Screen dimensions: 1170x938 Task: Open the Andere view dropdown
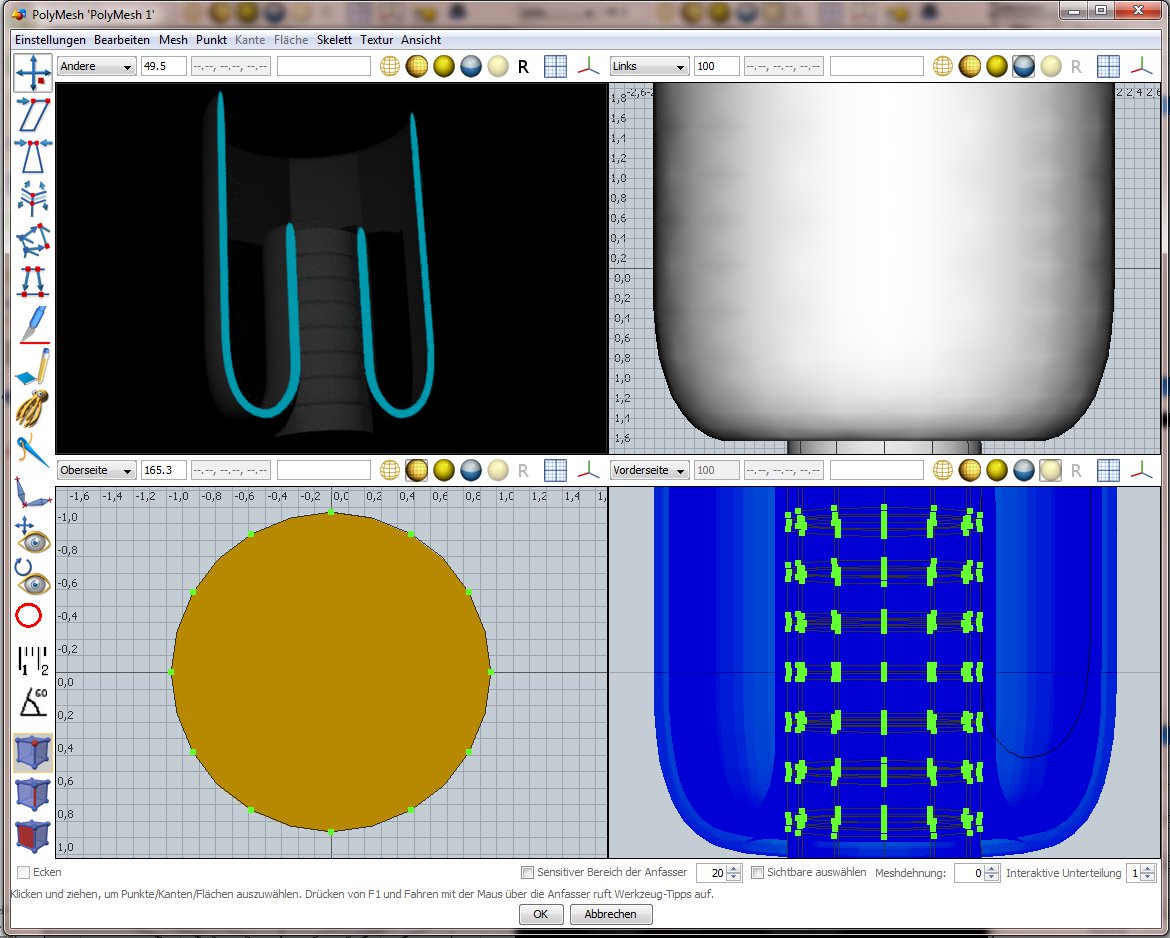(96, 66)
